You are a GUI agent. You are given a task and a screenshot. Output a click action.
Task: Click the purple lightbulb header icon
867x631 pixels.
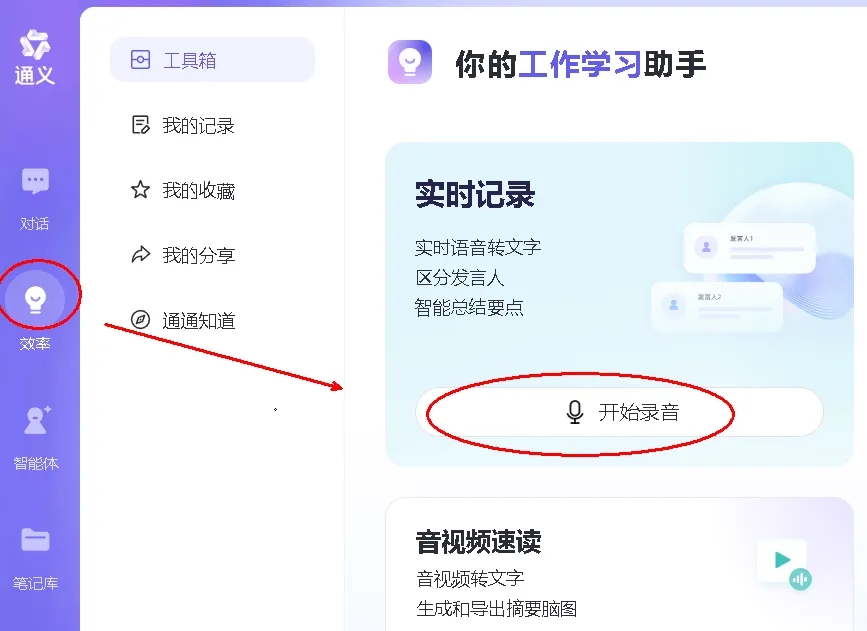click(x=410, y=62)
